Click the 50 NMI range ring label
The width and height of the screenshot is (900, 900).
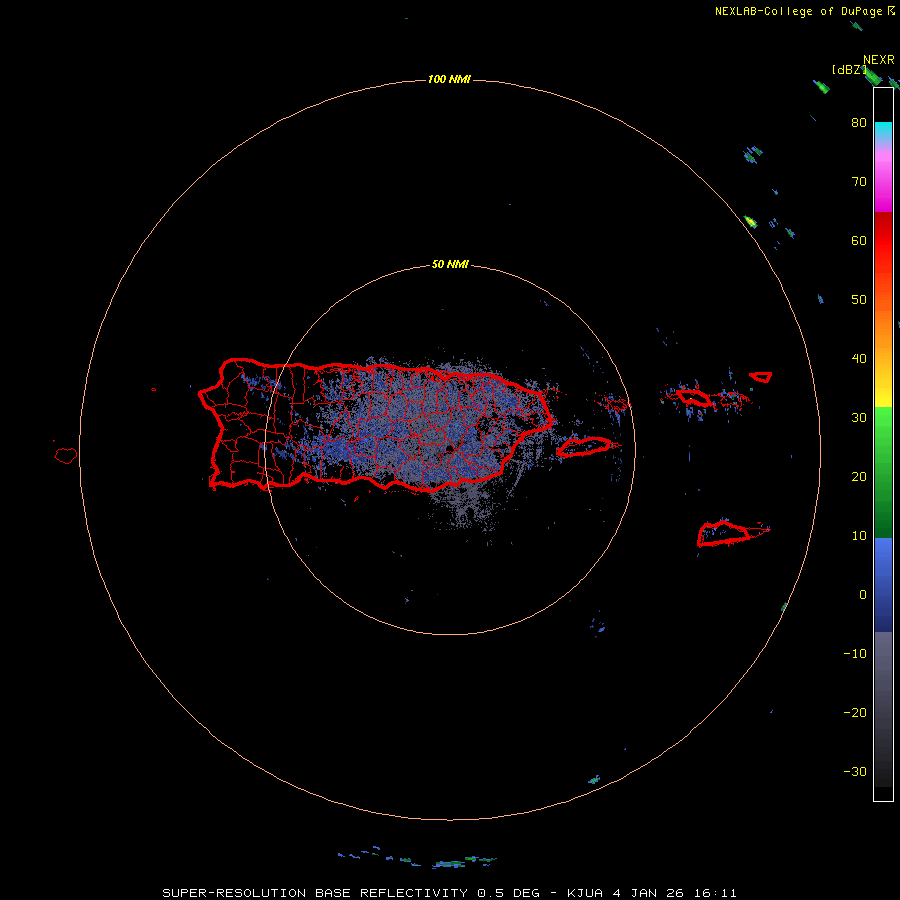450,264
